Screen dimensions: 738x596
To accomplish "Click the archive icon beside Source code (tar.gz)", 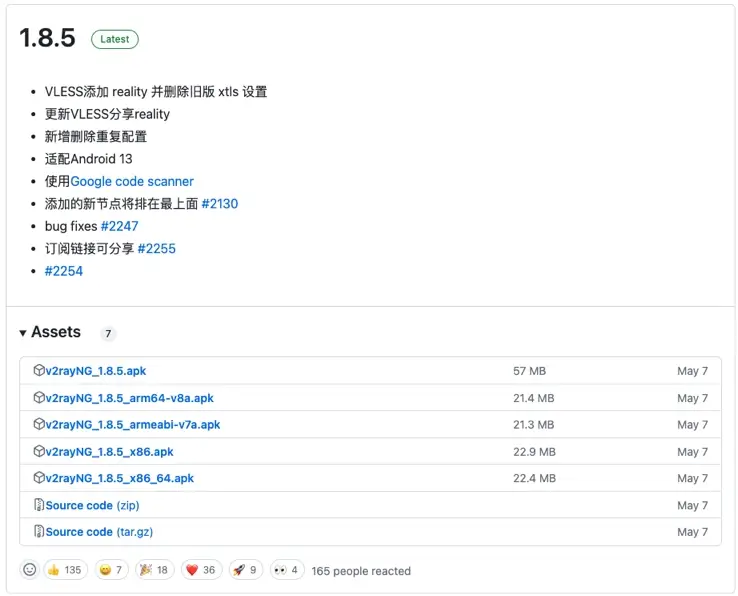I will coord(39,531).
